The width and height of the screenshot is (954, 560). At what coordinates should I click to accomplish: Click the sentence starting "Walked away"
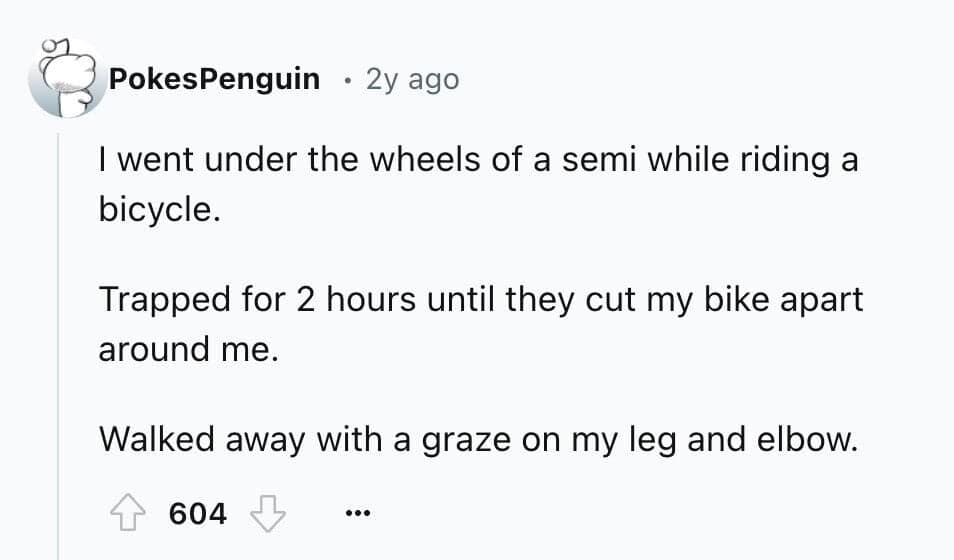478,439
